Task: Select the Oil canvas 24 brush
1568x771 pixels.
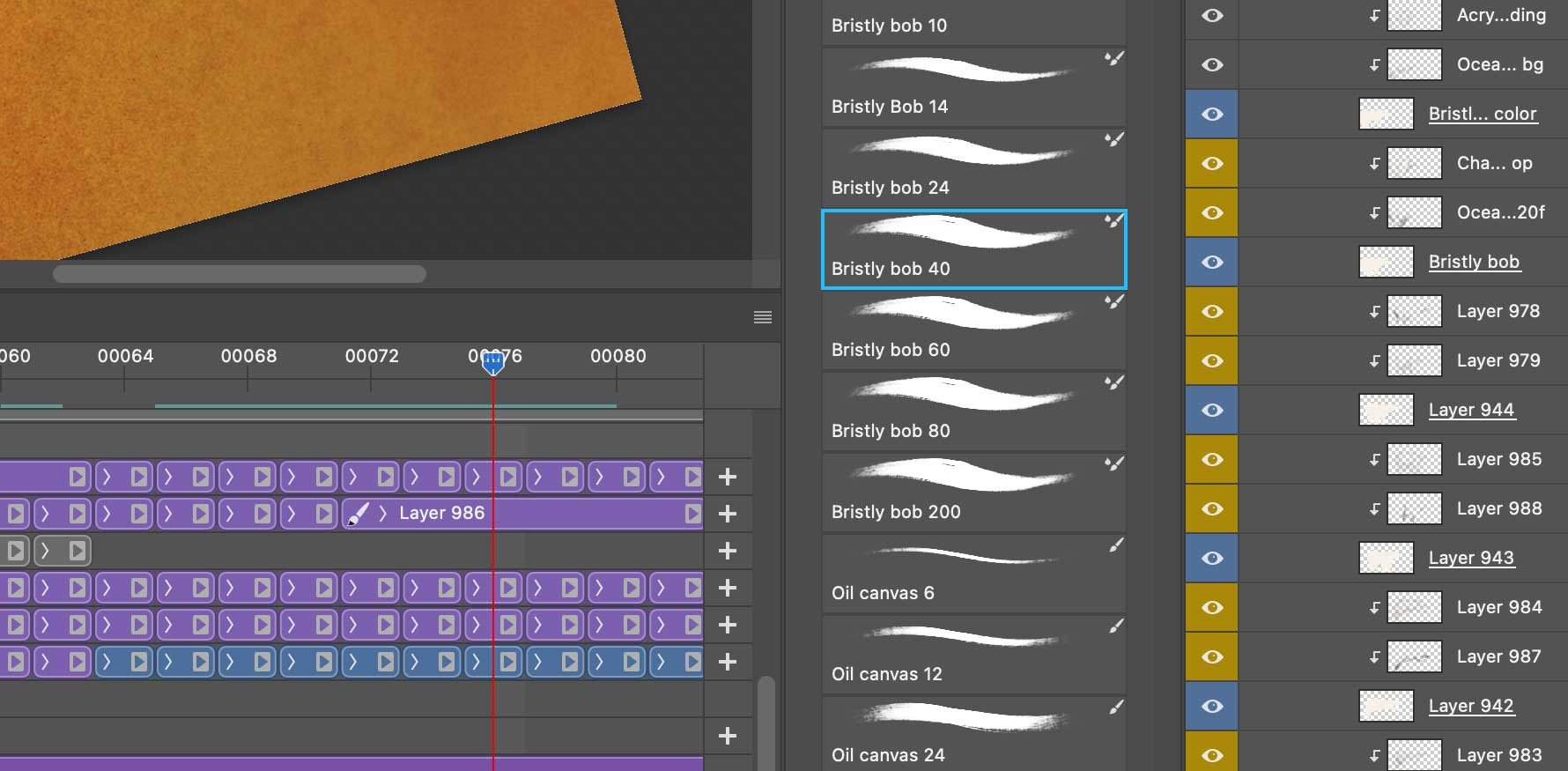Action: pyautogui.click(x=973, y=734)
